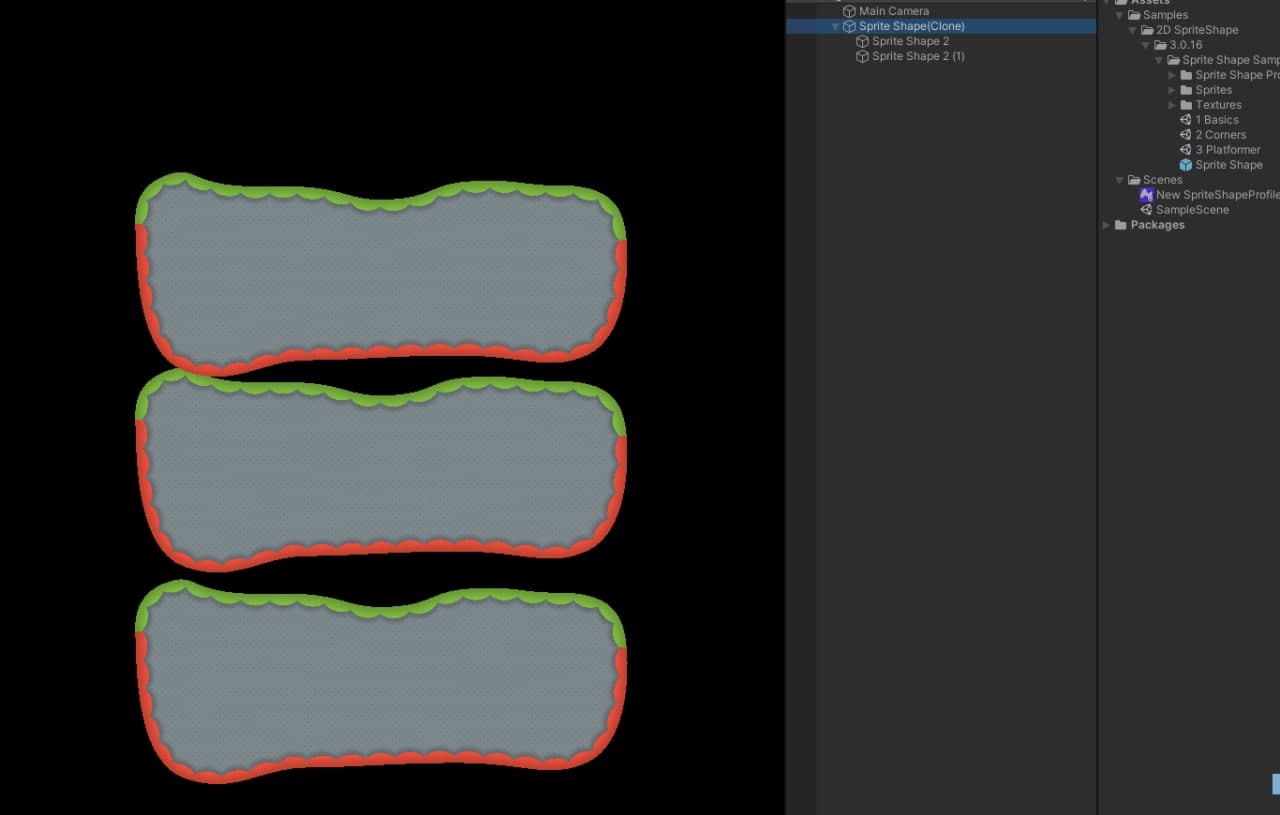Click the Unity scene icon for 3 Platformer
Viewport: 1280px width, 815px height.
[1186, 150]
